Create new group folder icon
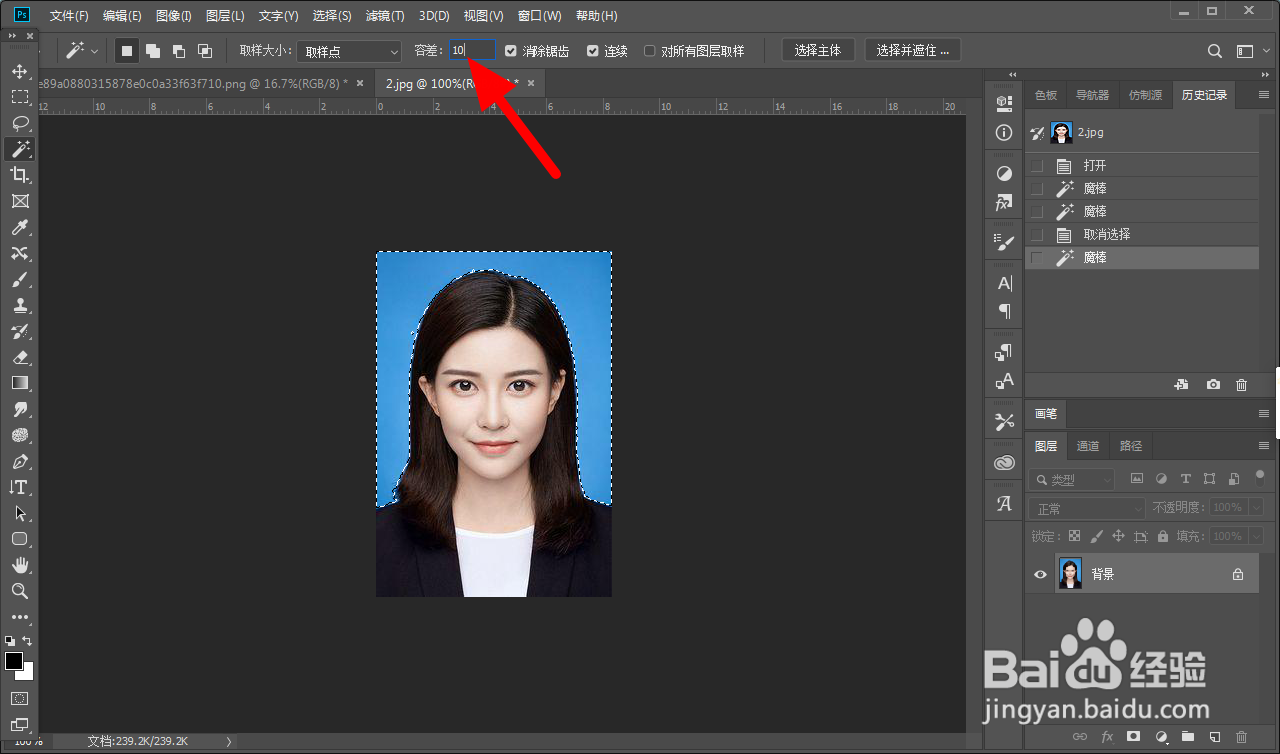Viewport: 1280px width, 754px height. tap(1187, 737)
